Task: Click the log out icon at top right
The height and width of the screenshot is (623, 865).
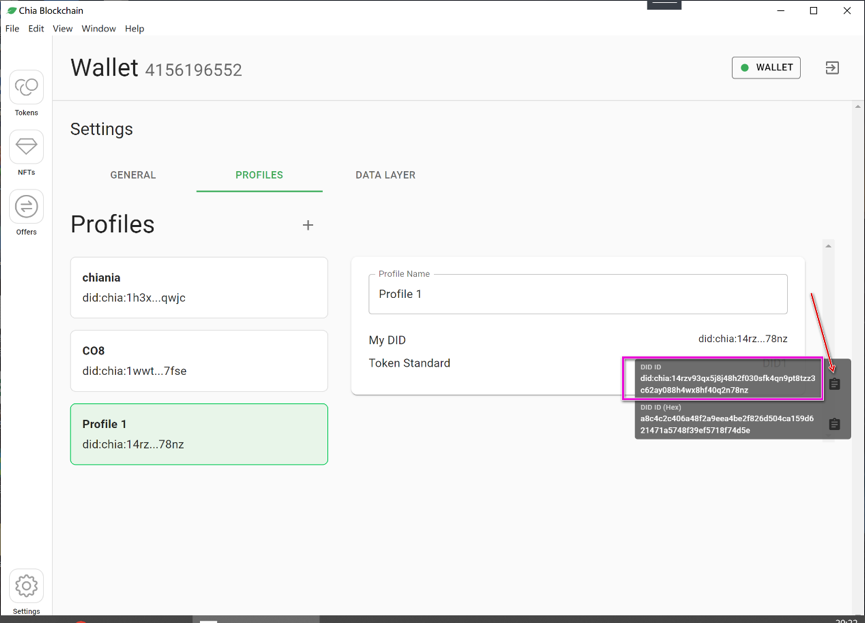Action: [832, 68]
